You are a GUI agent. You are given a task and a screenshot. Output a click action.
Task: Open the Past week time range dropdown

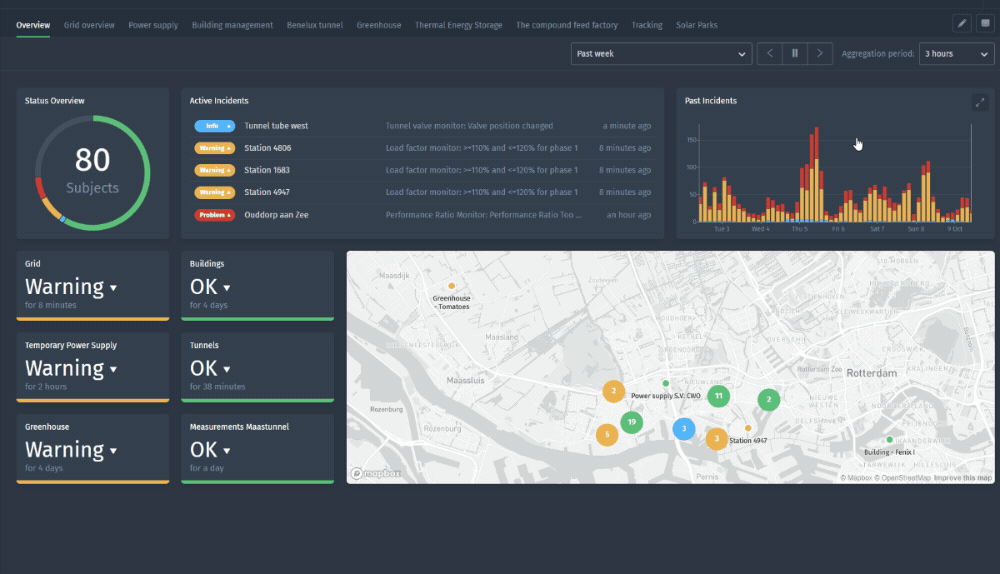pos(661,54)
